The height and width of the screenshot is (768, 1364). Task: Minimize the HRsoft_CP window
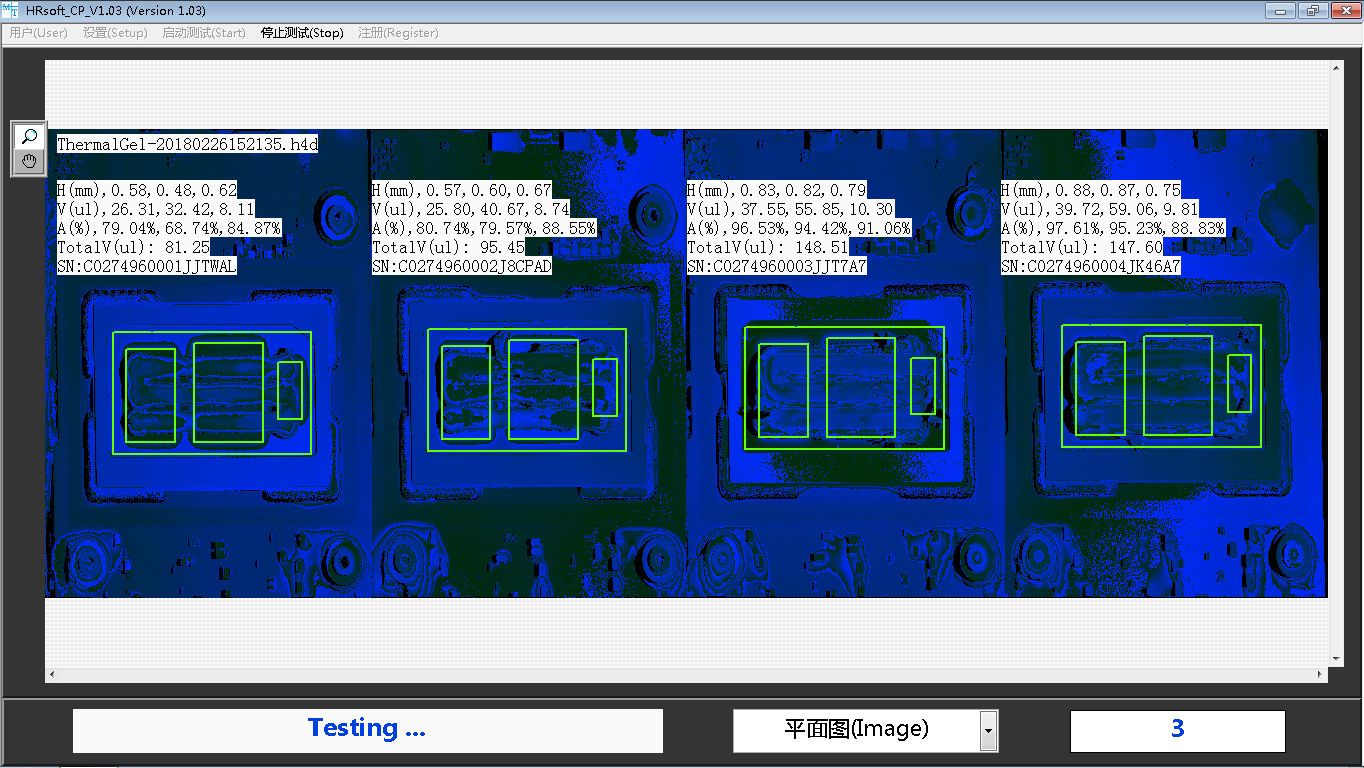click(x=1279, y=11)
